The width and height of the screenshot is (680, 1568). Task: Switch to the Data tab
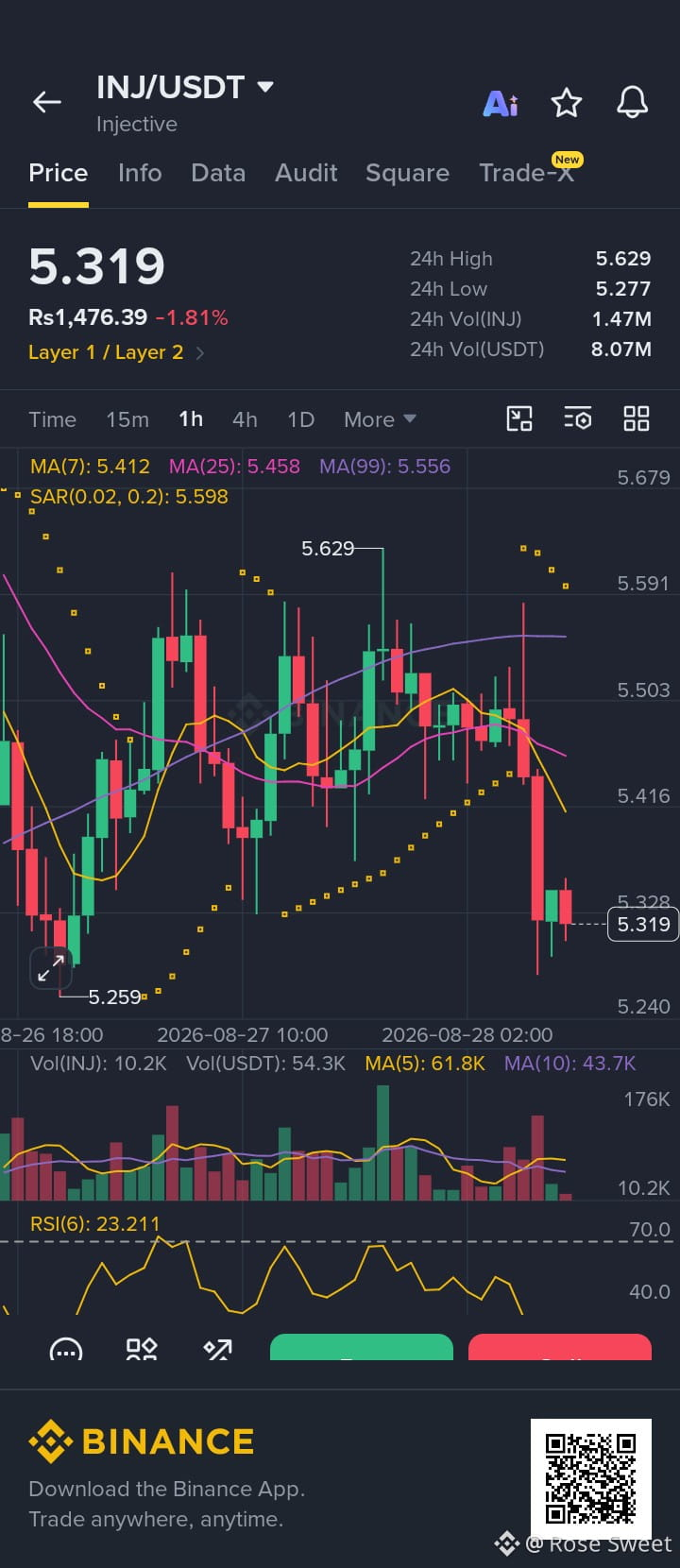pyautogui.click(x=218, y=173)
